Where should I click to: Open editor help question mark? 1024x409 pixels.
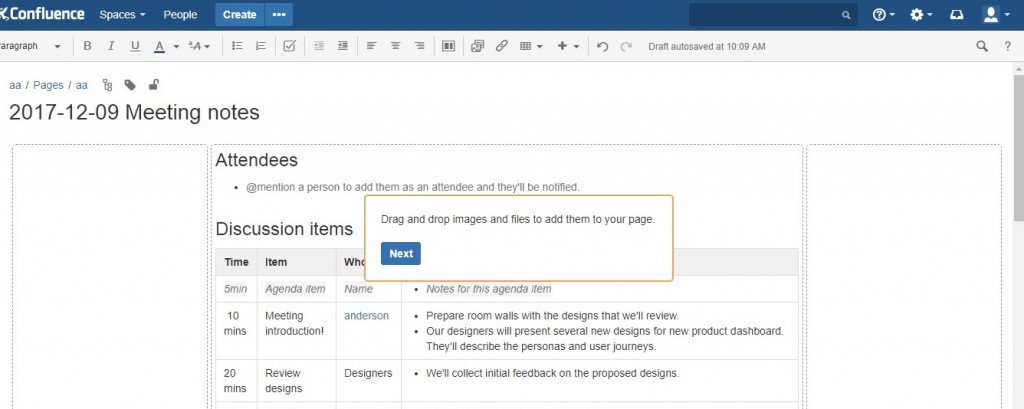1008,46
